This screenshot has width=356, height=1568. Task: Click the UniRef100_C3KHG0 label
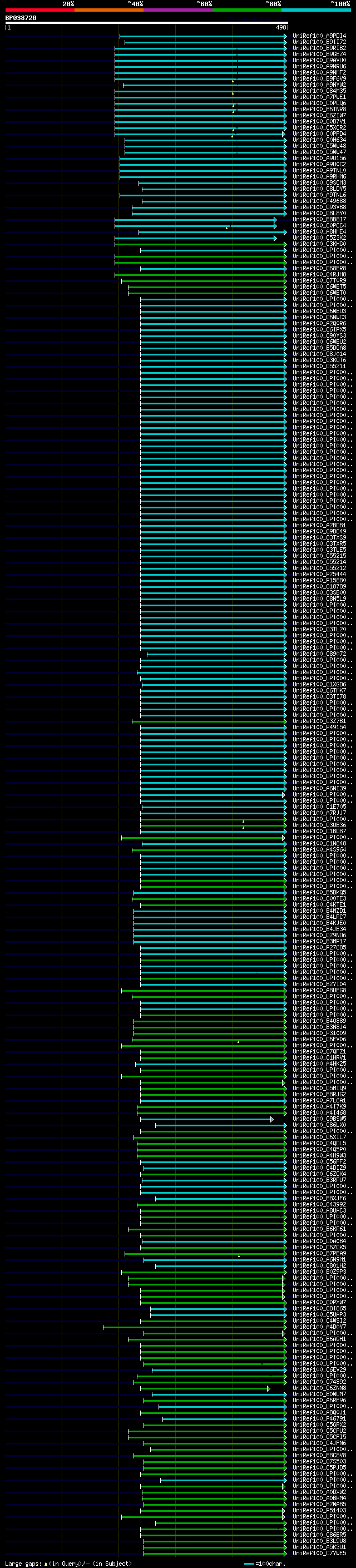point(319,244)
